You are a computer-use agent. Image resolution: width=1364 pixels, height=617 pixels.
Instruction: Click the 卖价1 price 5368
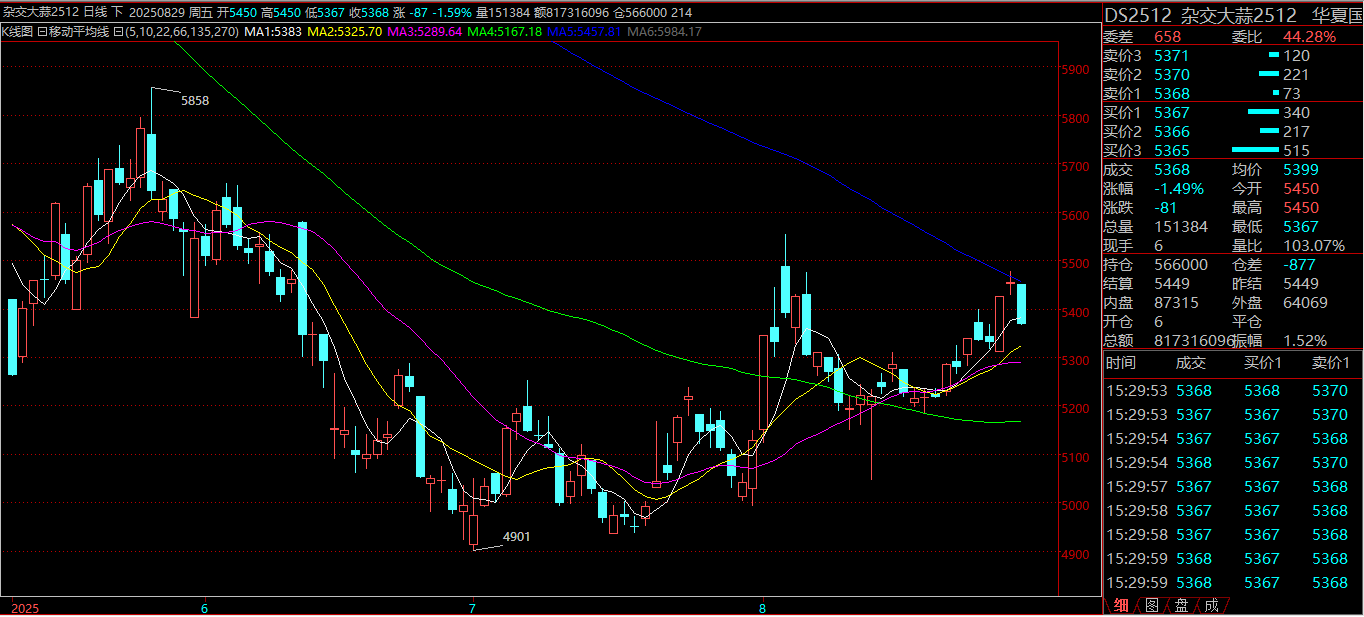click(x=1172, y=94)
